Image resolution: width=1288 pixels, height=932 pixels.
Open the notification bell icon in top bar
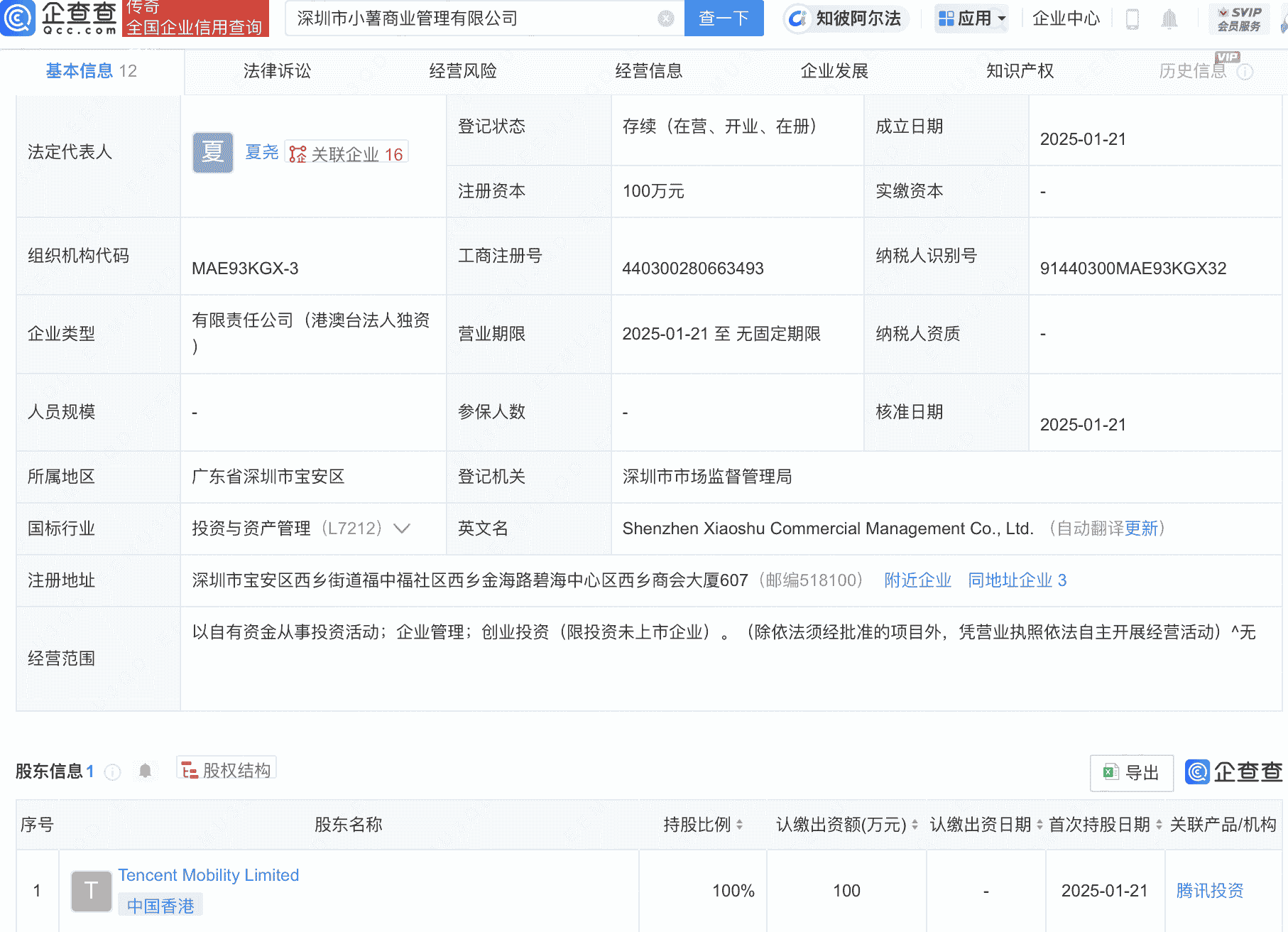(x=1170, y=18)
